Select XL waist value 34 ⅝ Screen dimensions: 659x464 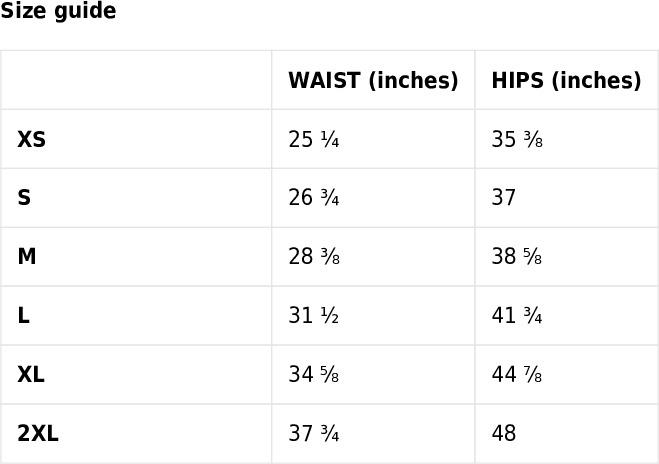tap(314, 374)
